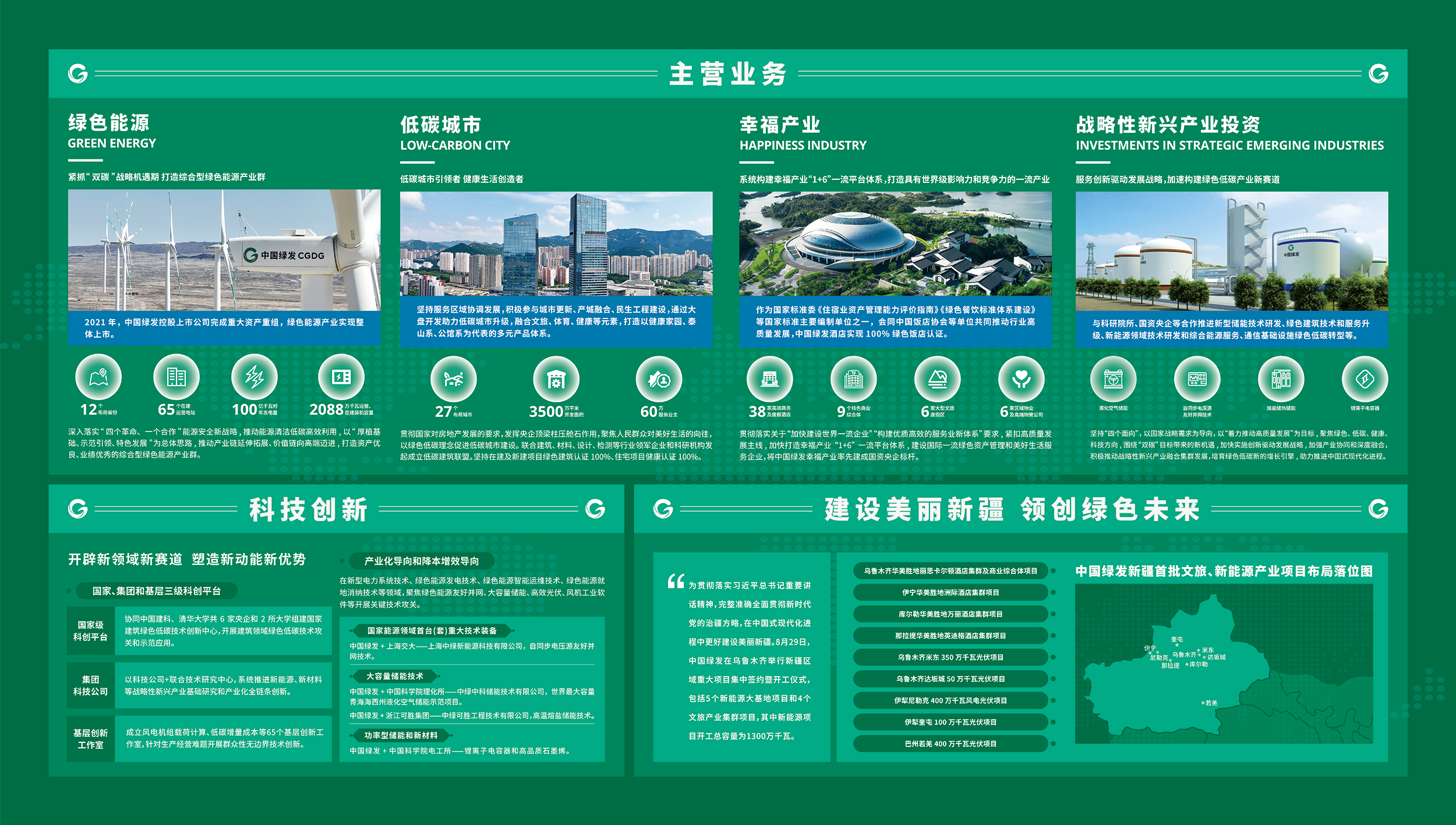This screenshot has height=825, width=1456.
Task: Click the 若羌 marker on Xinjiang map
Action: coord(1203,703)
